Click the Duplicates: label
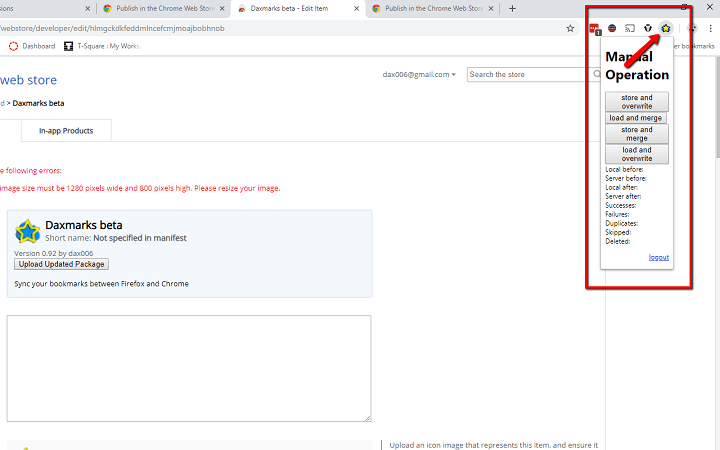720x450 pixels. click(x=622, y=223)
